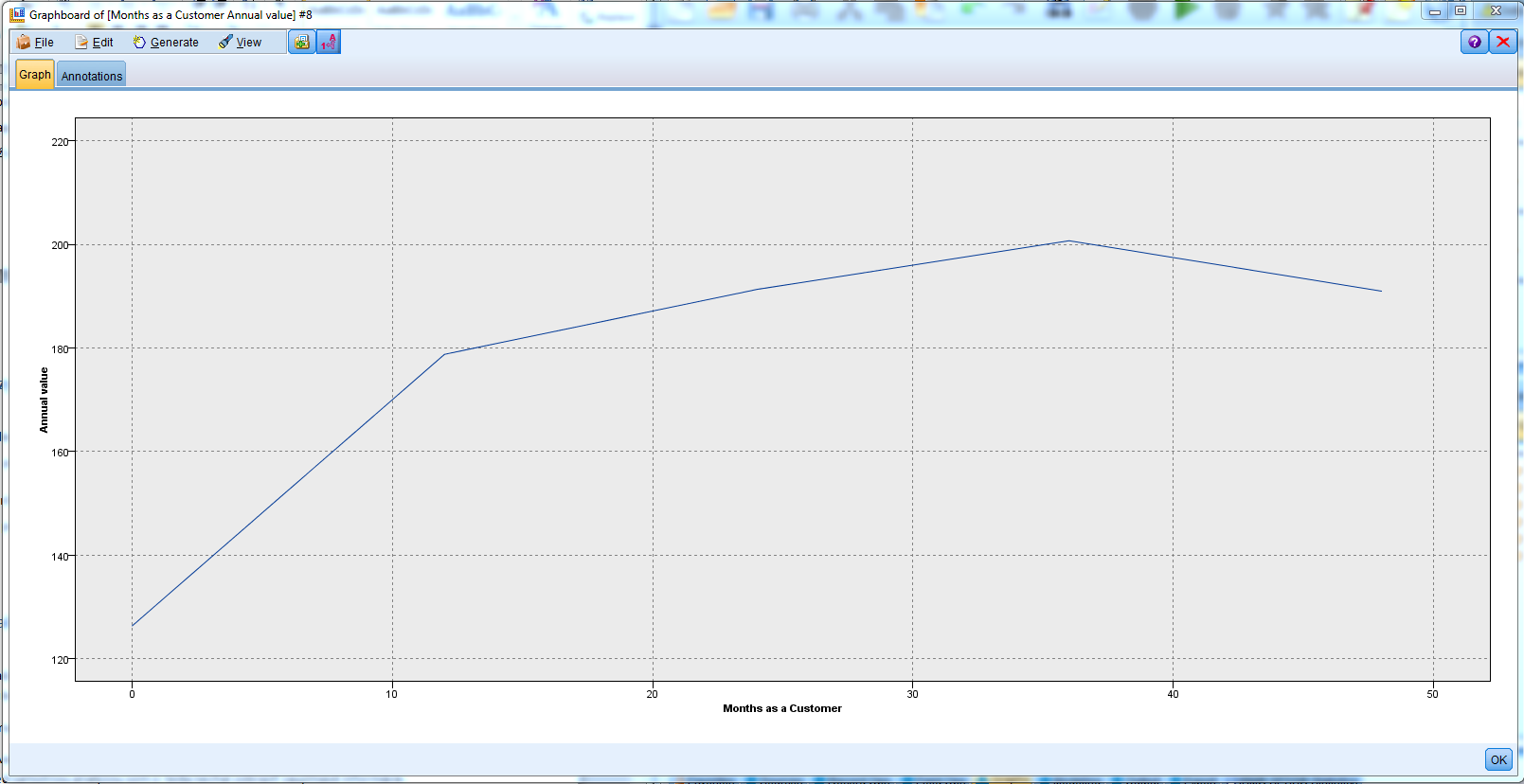
Task: Maximize the Graphboard window
Action: coord(1461,11)
